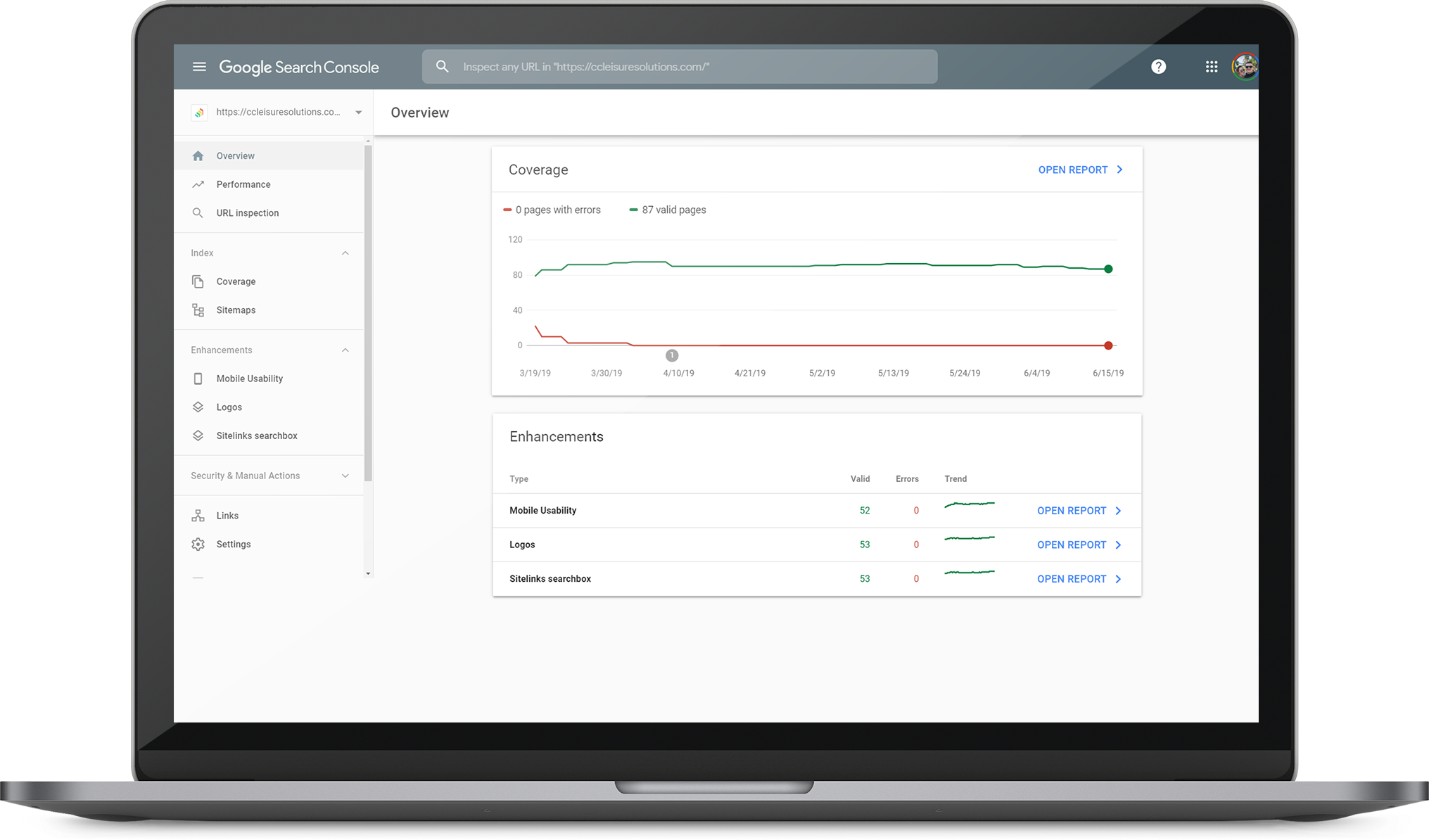The width and height of the screenshot is (1429, 840).
Task: Toggle the '87 valid pages' legend
Action: point(668,210)
